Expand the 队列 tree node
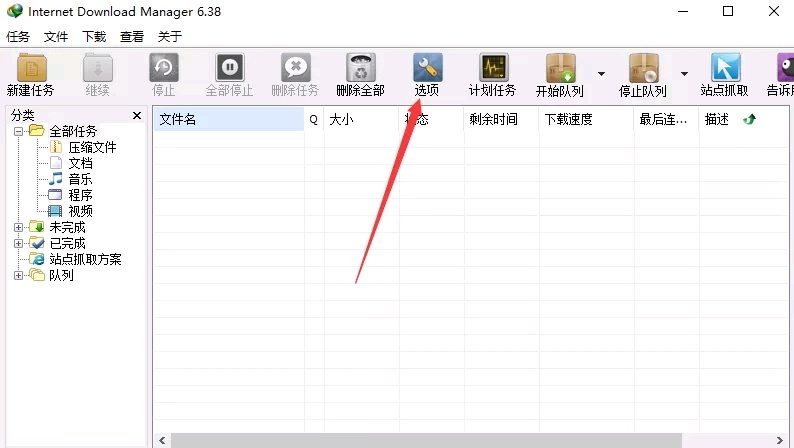The width and height of the screenshot is (794, 448). tap(18, 275)
